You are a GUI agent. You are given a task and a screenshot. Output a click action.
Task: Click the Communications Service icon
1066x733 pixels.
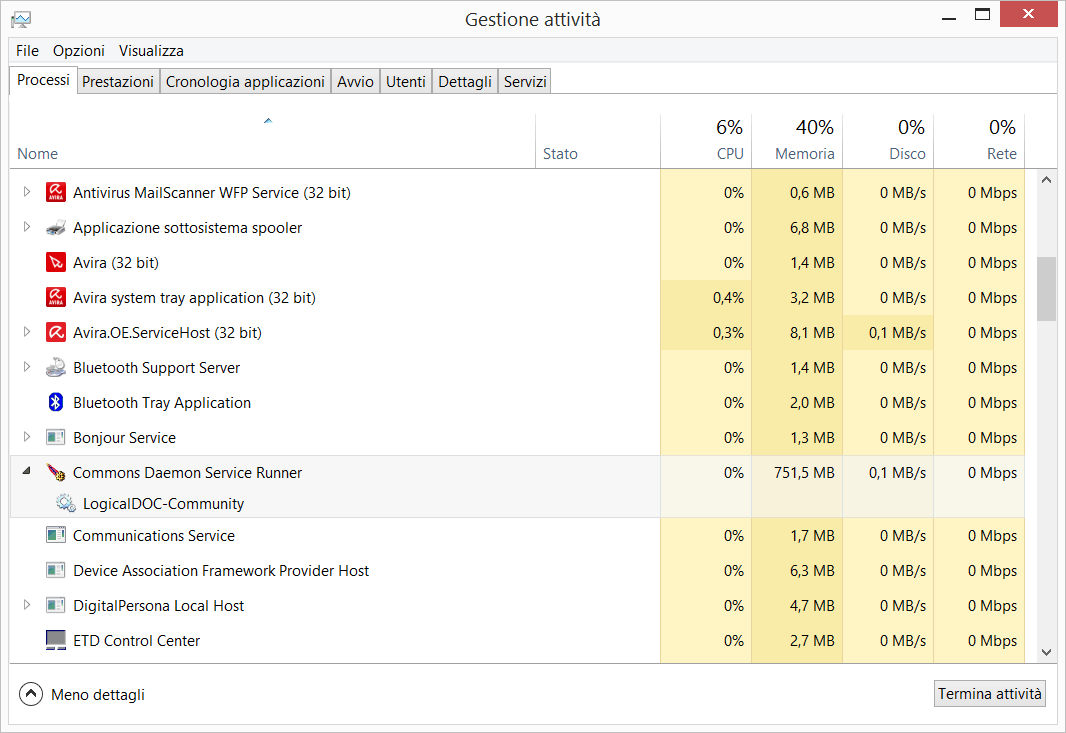pyautogui.click(x=56, y=535)
